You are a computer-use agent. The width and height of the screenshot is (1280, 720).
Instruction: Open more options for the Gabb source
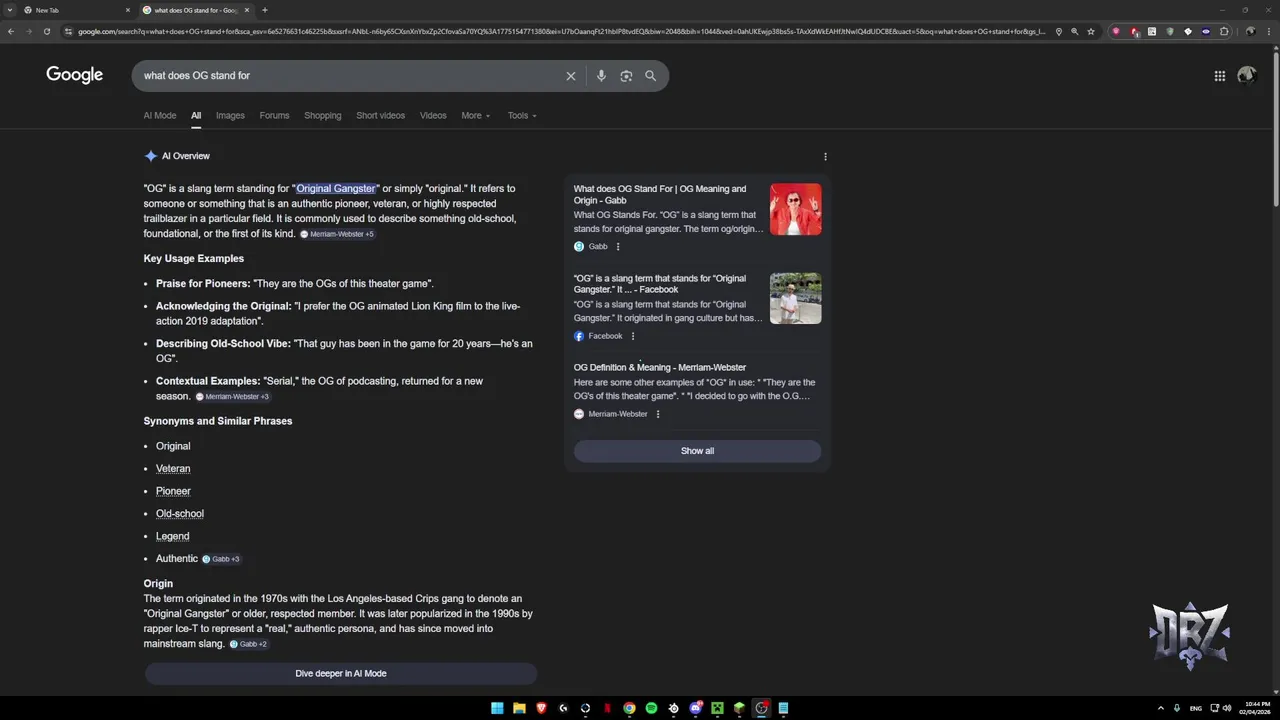(x=618, y=246)
